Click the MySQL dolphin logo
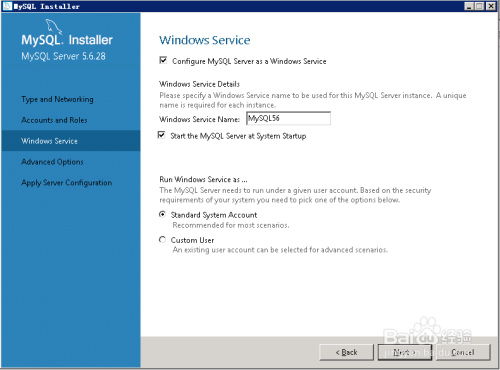This screenshot has width=500, height=370. pyautogui.click(x=53, y=27)
